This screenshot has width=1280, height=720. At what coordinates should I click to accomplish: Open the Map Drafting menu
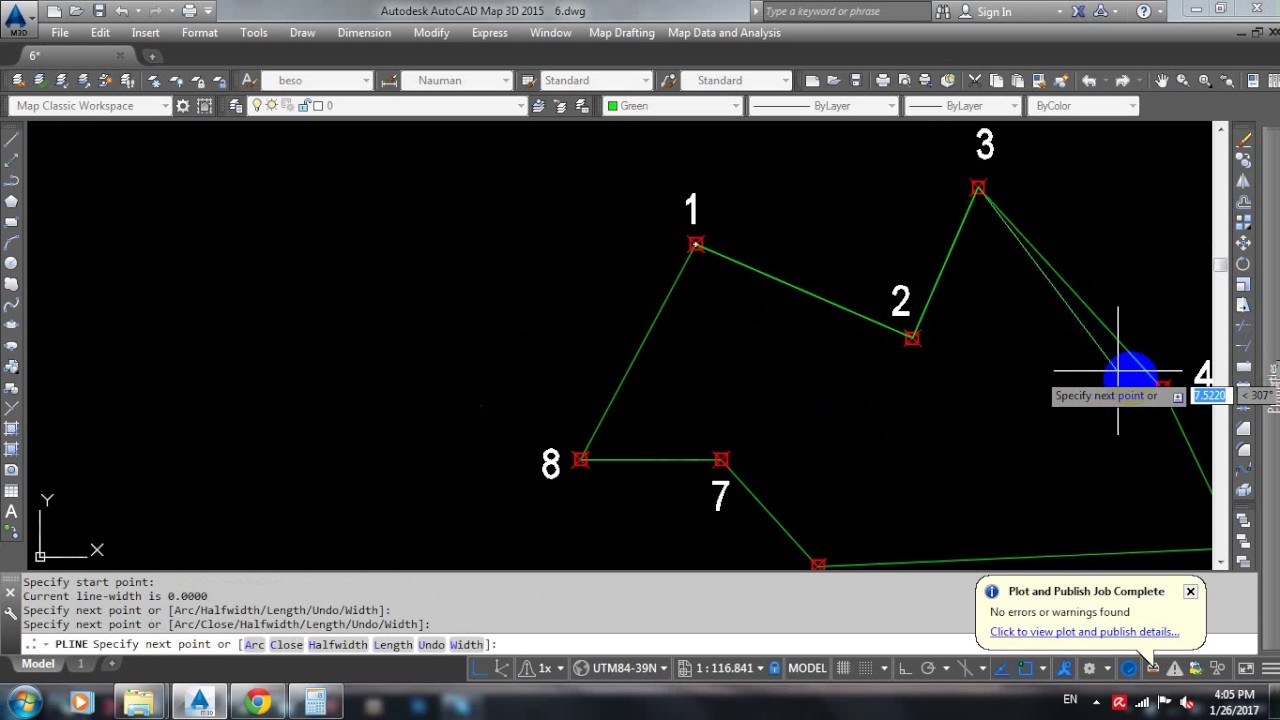621,32
